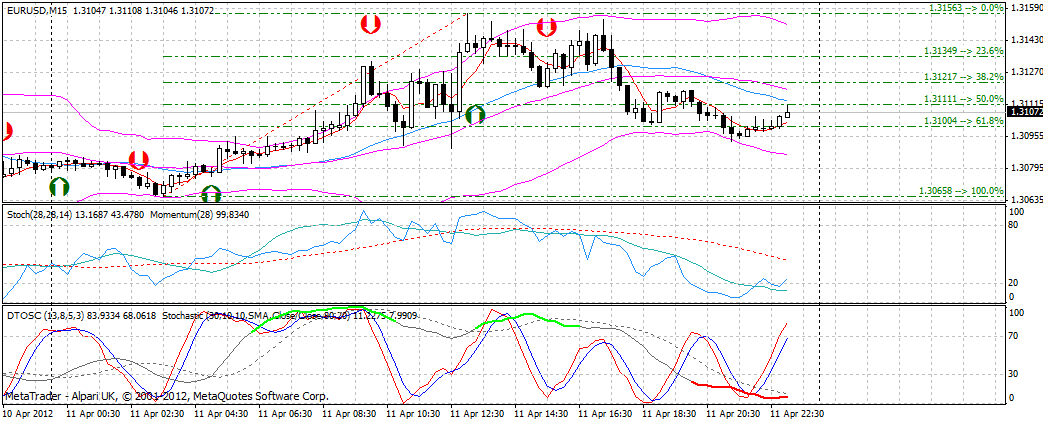Click the Fibonacci label 1.31111 --> 50.0%
The width and height of the screenshot is (1043, 421).
pyautogui.click(x=964, y=98)
